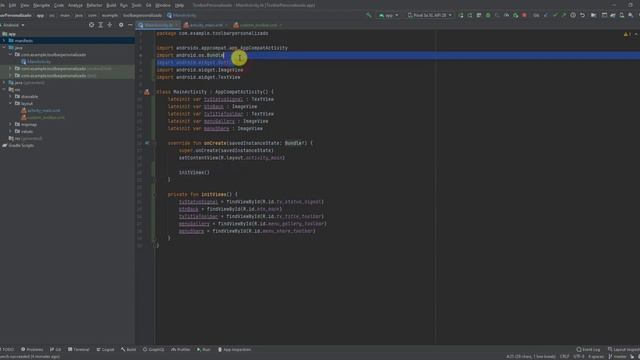
Task: Open the Analyze menu
Action: 75,5
